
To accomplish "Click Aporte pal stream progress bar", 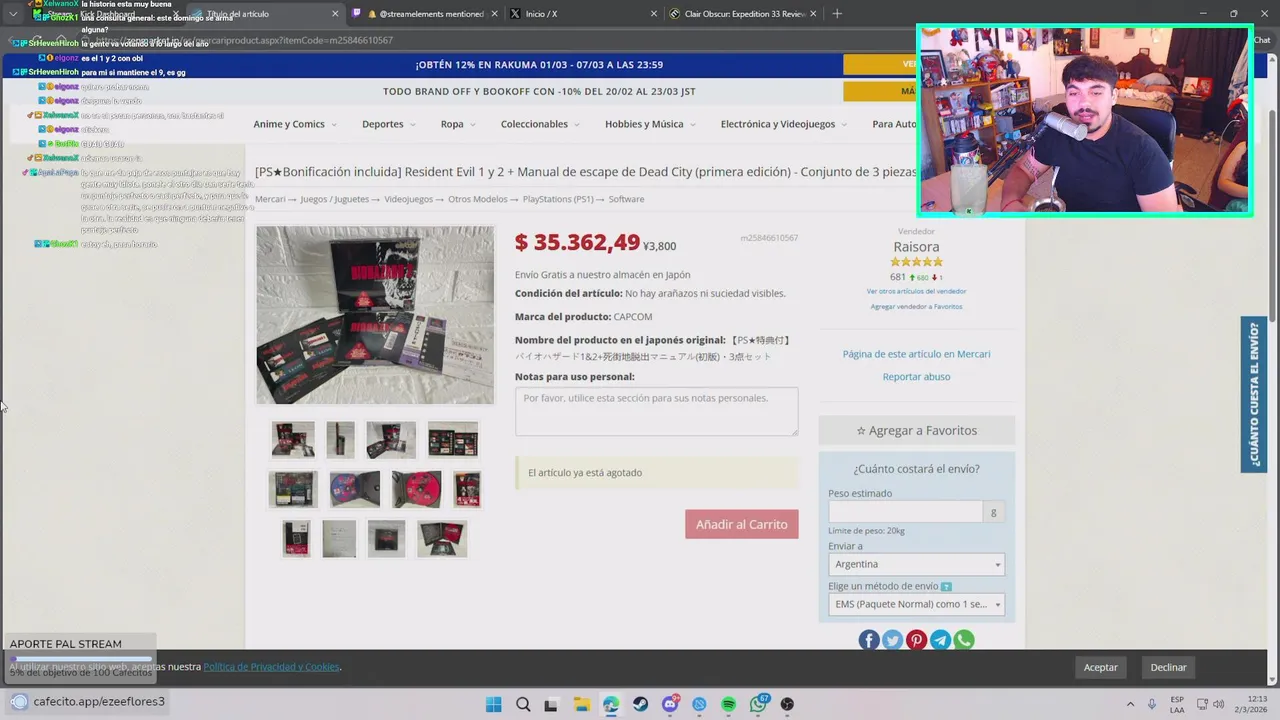I will point(80,659).
